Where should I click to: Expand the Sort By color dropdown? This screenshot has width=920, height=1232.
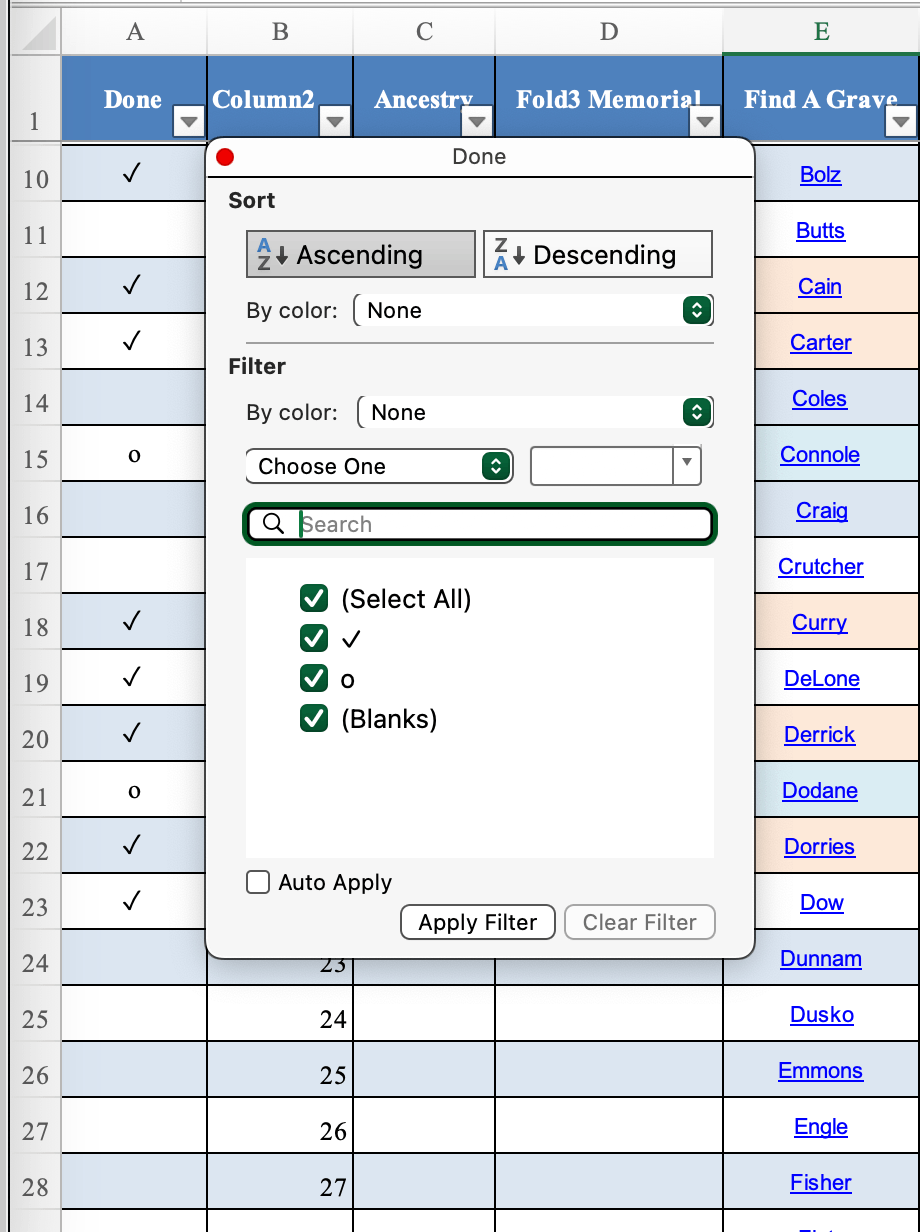[534, 310]
